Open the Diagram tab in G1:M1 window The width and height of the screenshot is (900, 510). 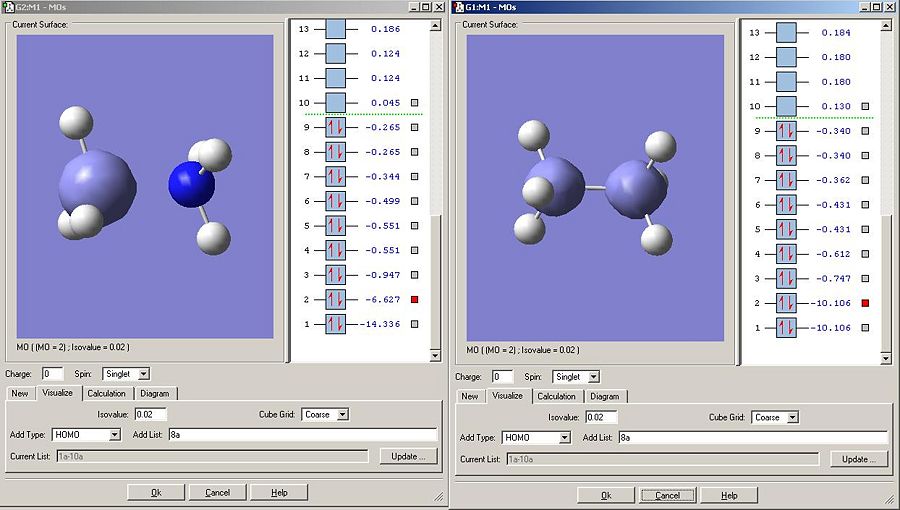[604, 396]
